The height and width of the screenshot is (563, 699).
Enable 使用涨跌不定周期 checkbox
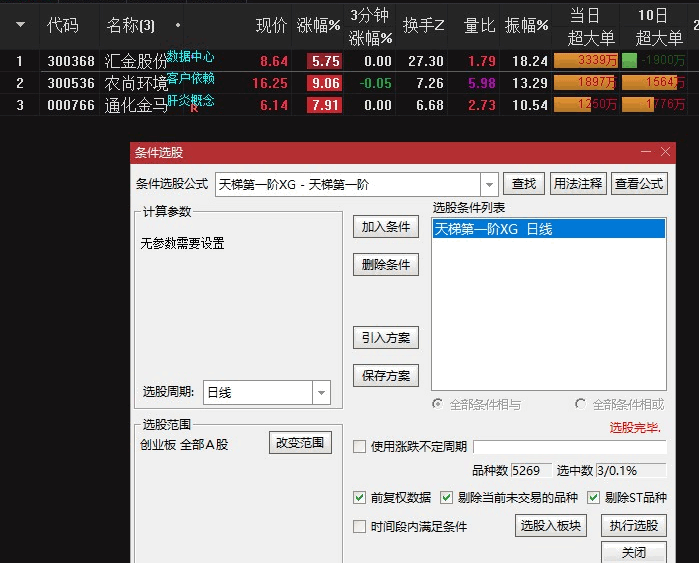[359, 446]
